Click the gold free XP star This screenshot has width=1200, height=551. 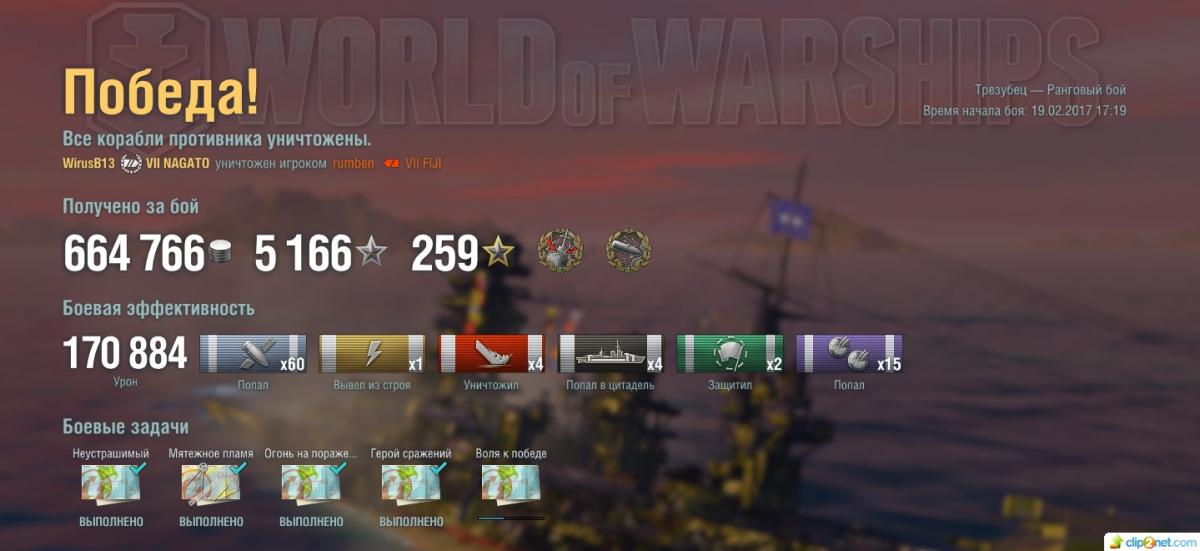pos(498,254)
